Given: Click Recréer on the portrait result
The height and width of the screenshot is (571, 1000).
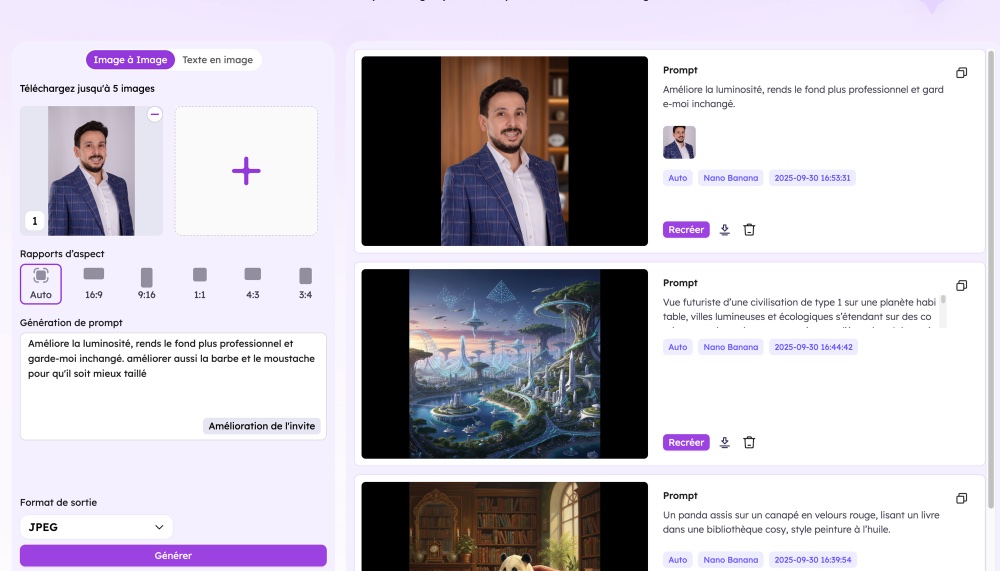Looking at the screenshot, I should pyautogui.click(x=686, y=230).
